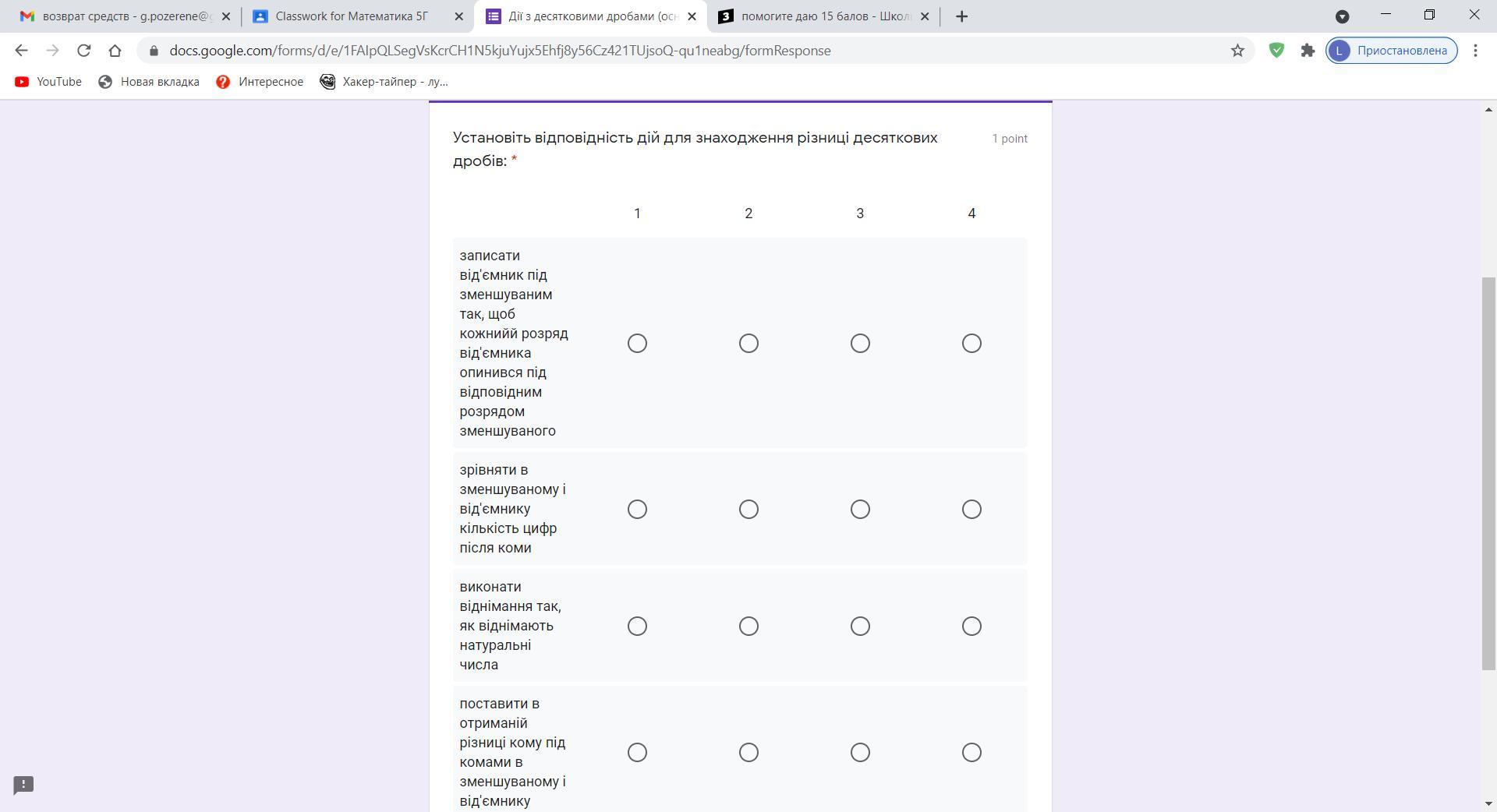Click the report problem feedback icon
The height and width of the screenshot is (812, 1497).
click(23, 785)
